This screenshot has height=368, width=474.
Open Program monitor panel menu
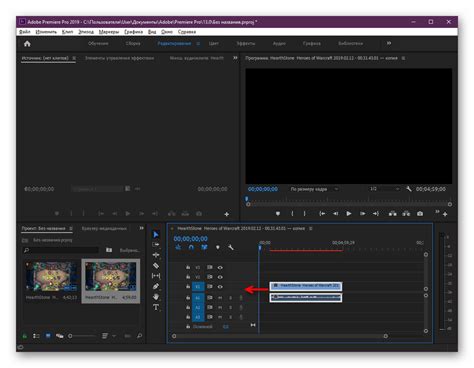tap(403, 58)
